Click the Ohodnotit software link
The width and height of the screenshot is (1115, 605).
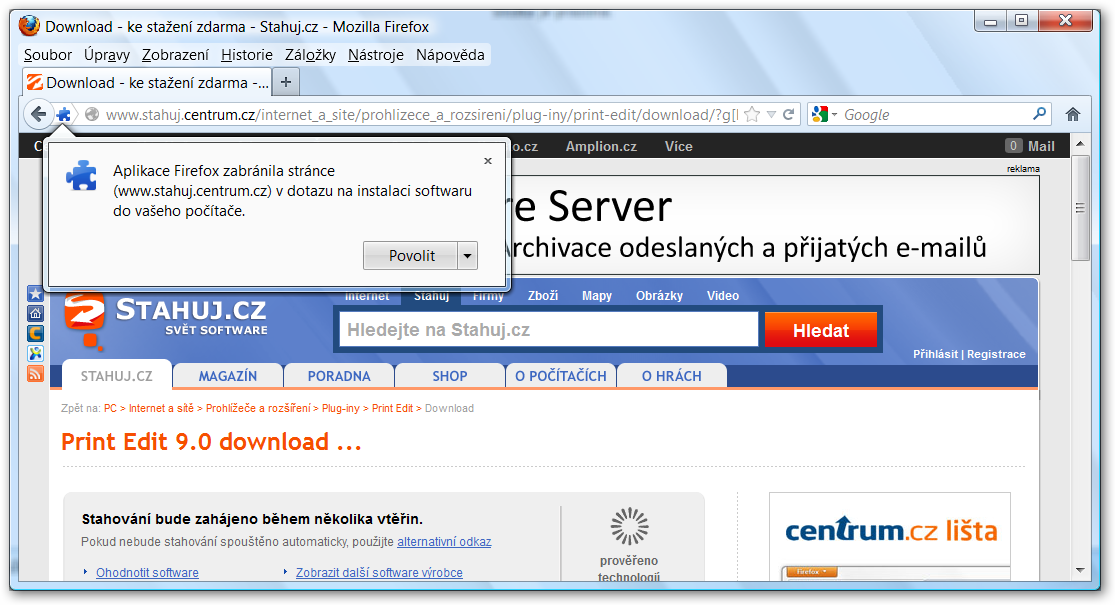click(147, 572)
